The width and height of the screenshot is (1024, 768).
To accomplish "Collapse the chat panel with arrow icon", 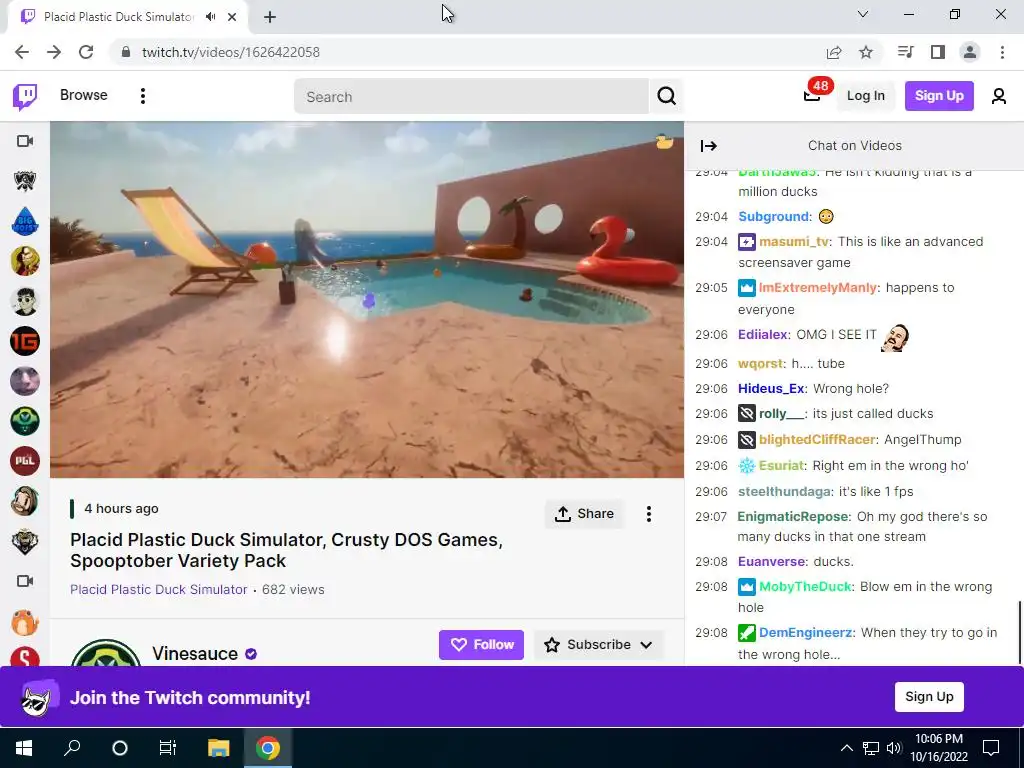I will coord(709,146).
